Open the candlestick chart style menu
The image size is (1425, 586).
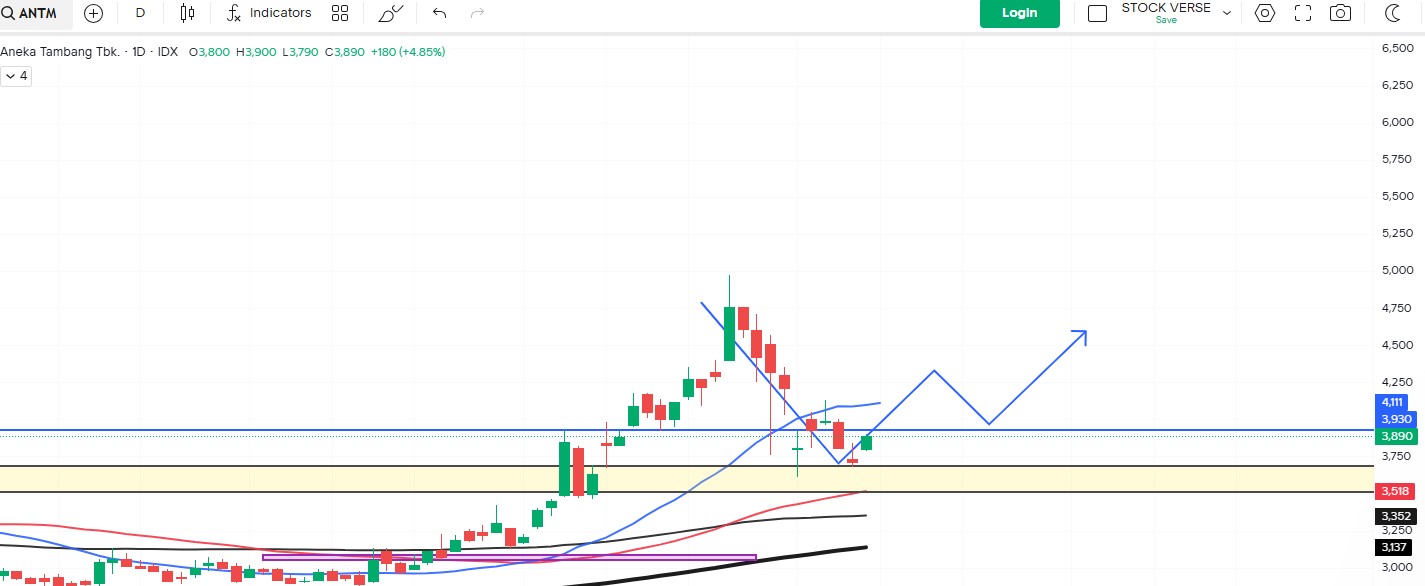click(x=187, y=13)
